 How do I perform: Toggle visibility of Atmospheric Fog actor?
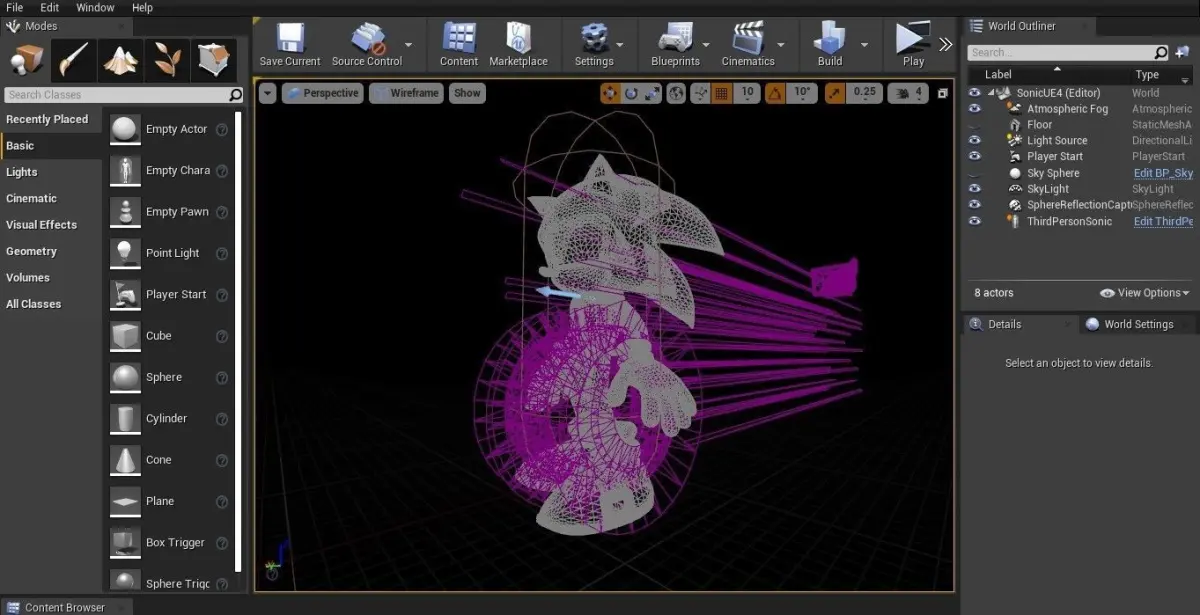[975, 109]
